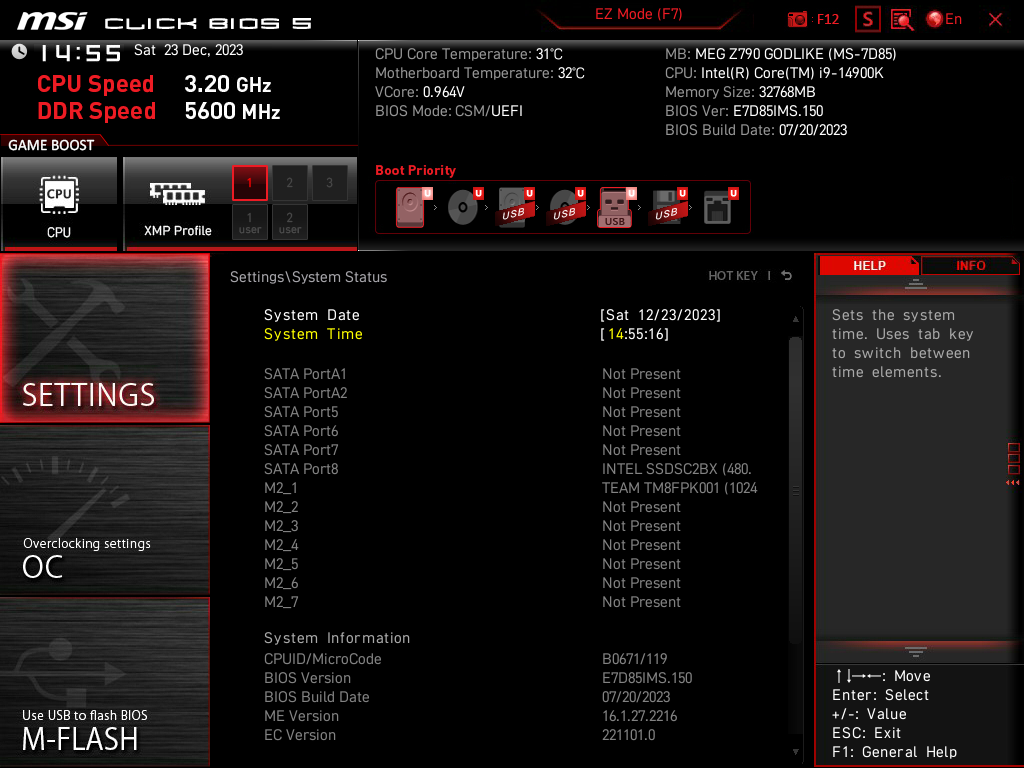Click the USB optical drive boot device icon
This screenshot has width=1024, height=768.
coord(566,207)
